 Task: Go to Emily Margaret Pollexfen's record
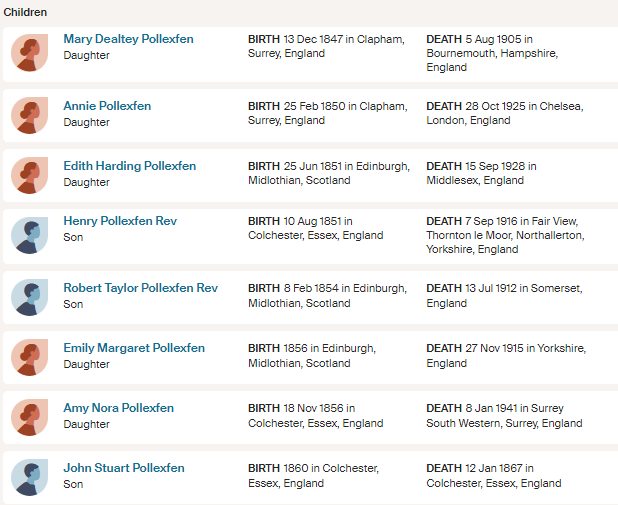[134, 348]
